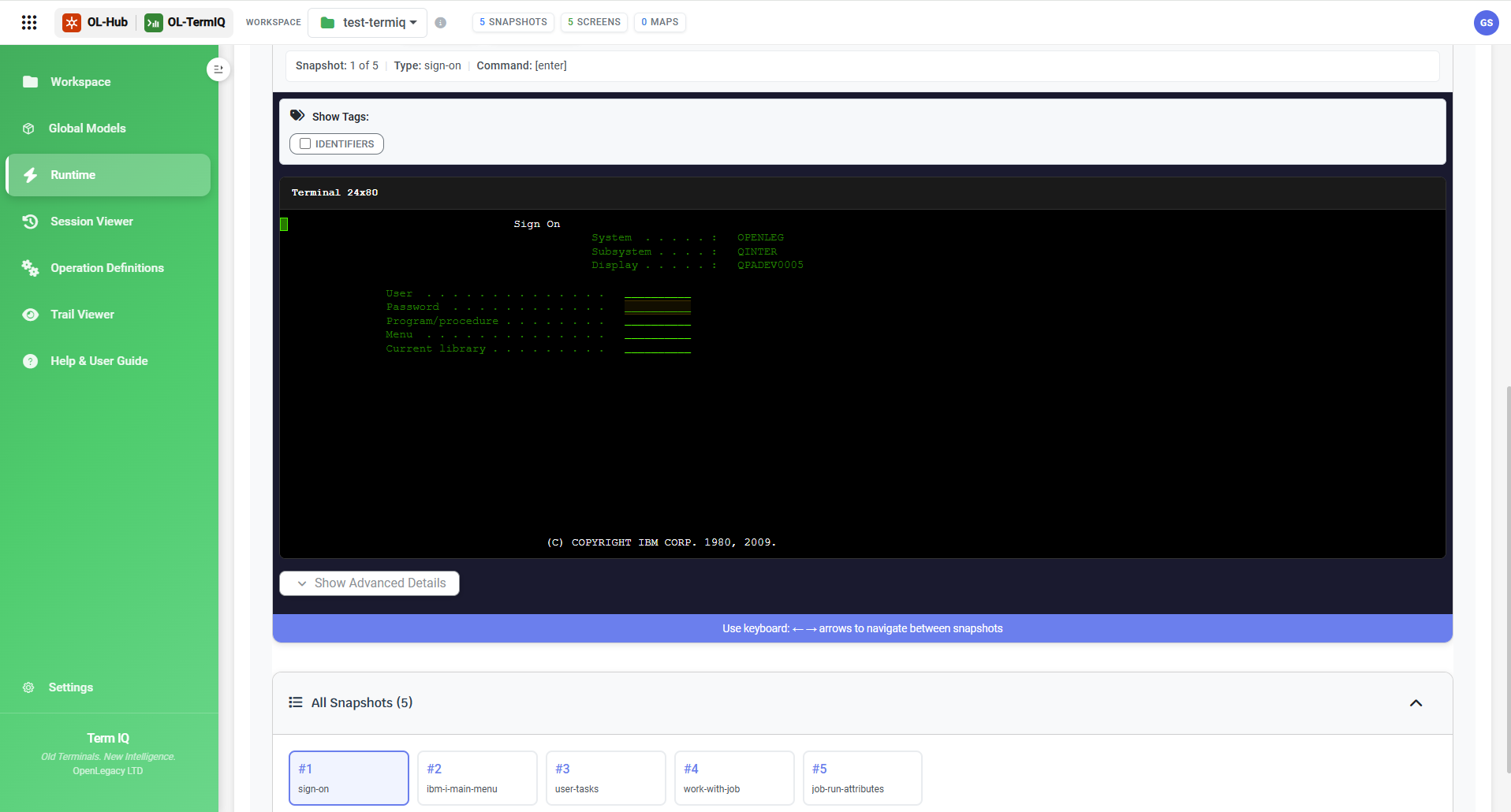Click the All Snapshots list icon
The width and height of the screenshot is (1511, 812).
tap(296, 702)
